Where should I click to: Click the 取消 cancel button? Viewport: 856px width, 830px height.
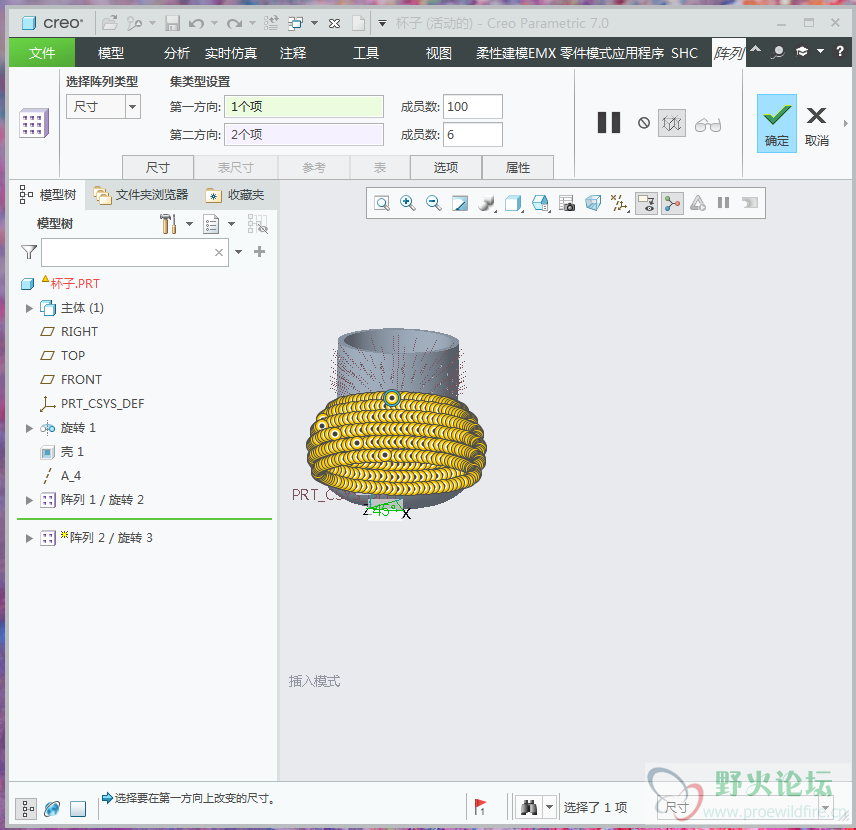point(817,126)
